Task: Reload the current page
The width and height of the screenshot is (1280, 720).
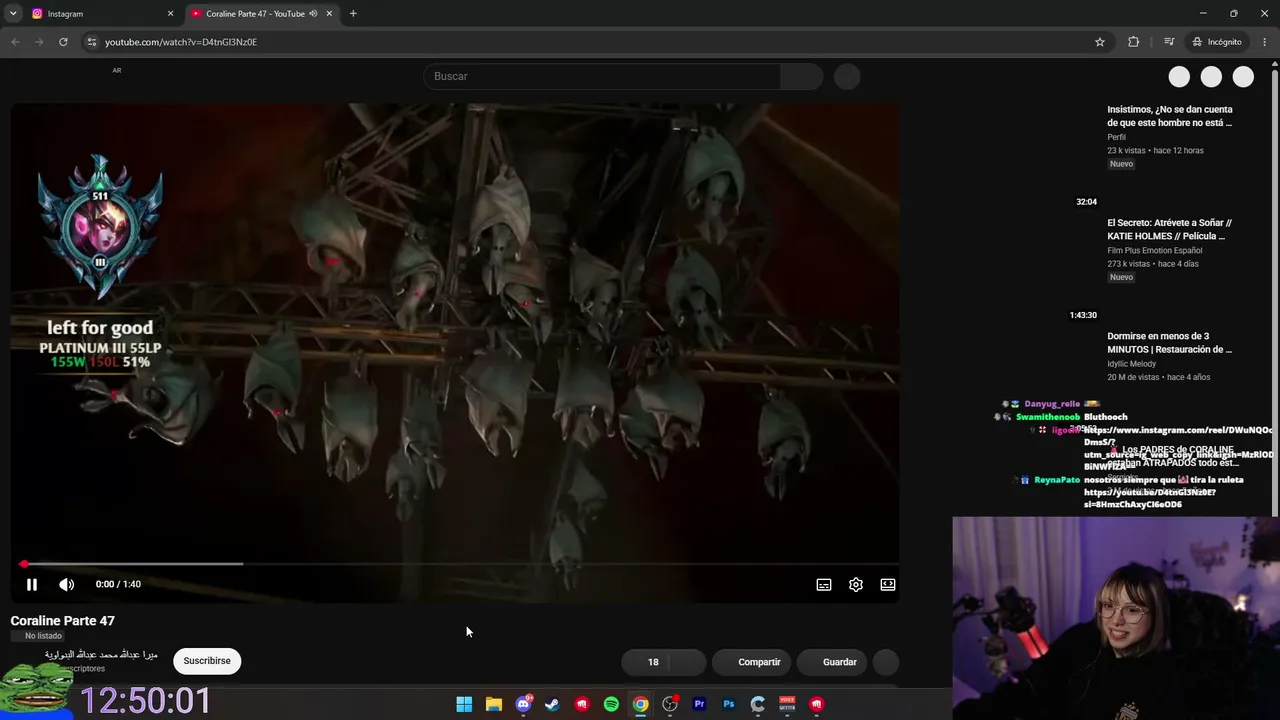Action: pyautogui.click(x=63, y=42)
